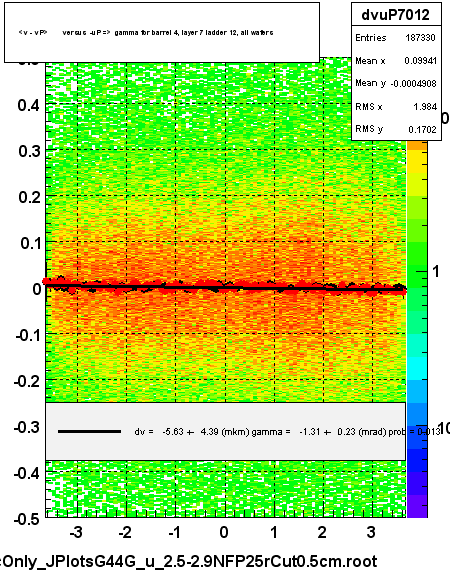Click the dvuP7012 stats box title
Screen dimensions: 450x575
395,15
